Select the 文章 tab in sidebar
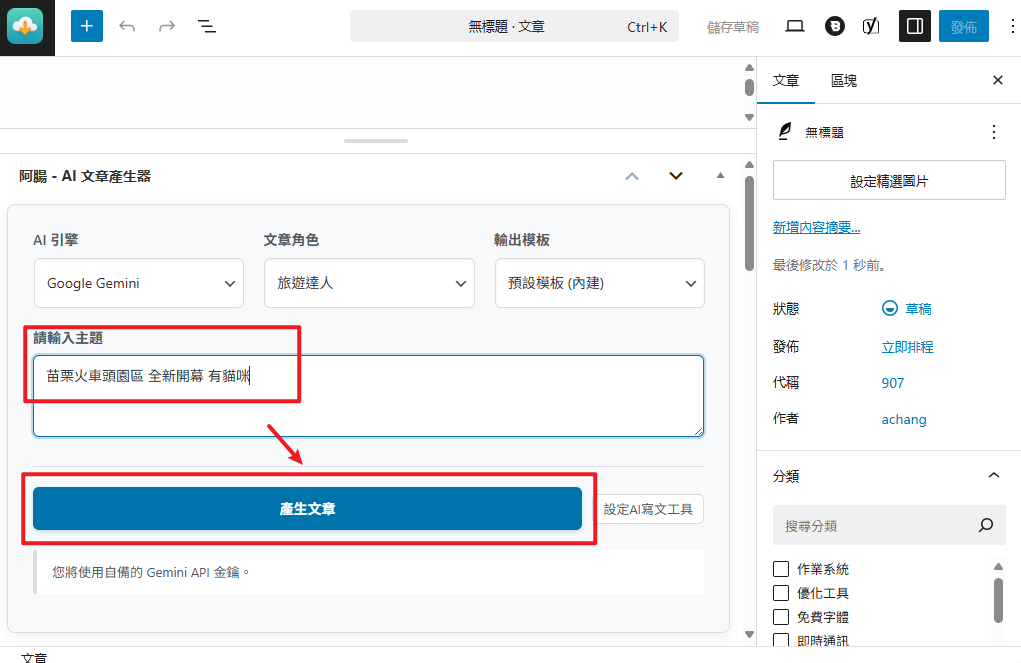This screenshot has width=1021, height=663. point(786,81)
